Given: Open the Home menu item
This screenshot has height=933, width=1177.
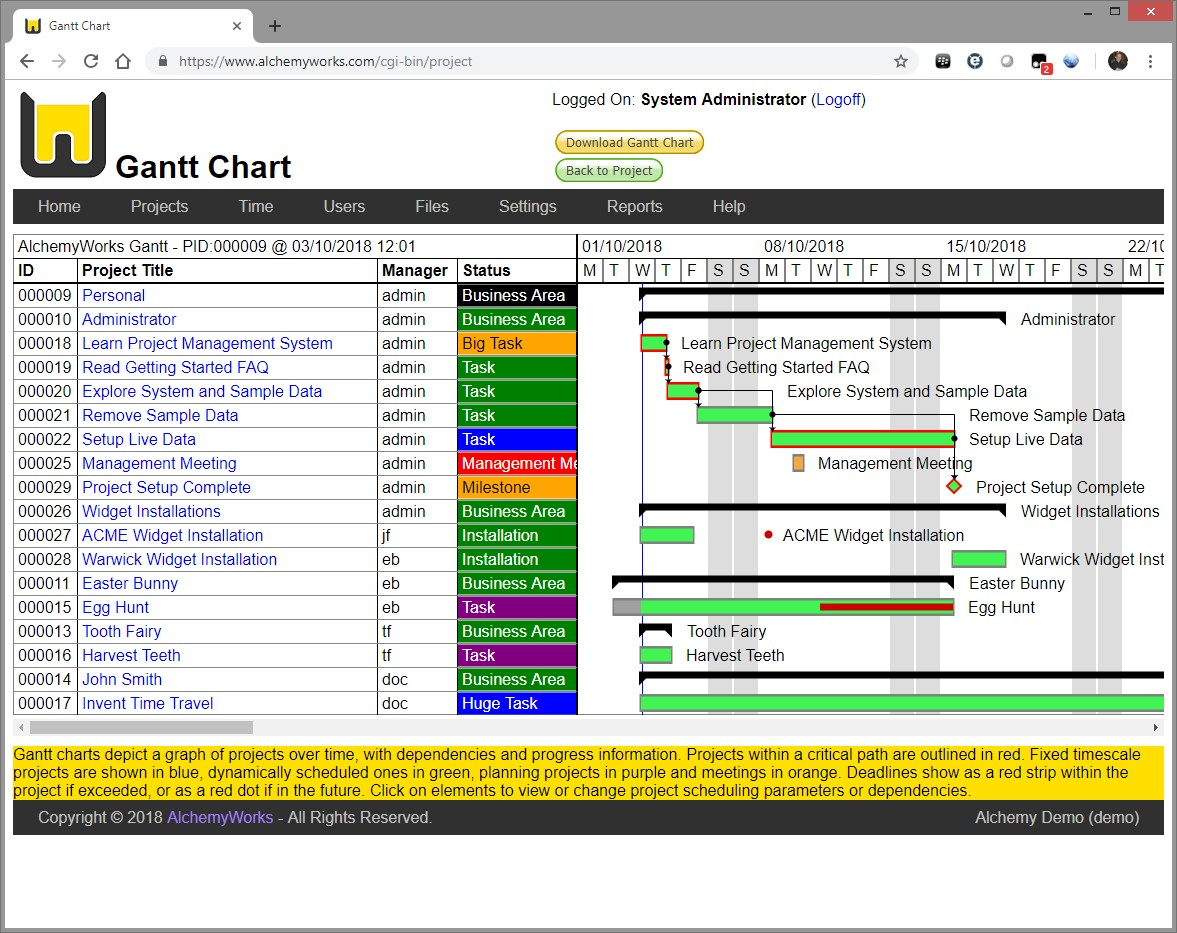Looking at the screenshot, I should click(59, 206).
